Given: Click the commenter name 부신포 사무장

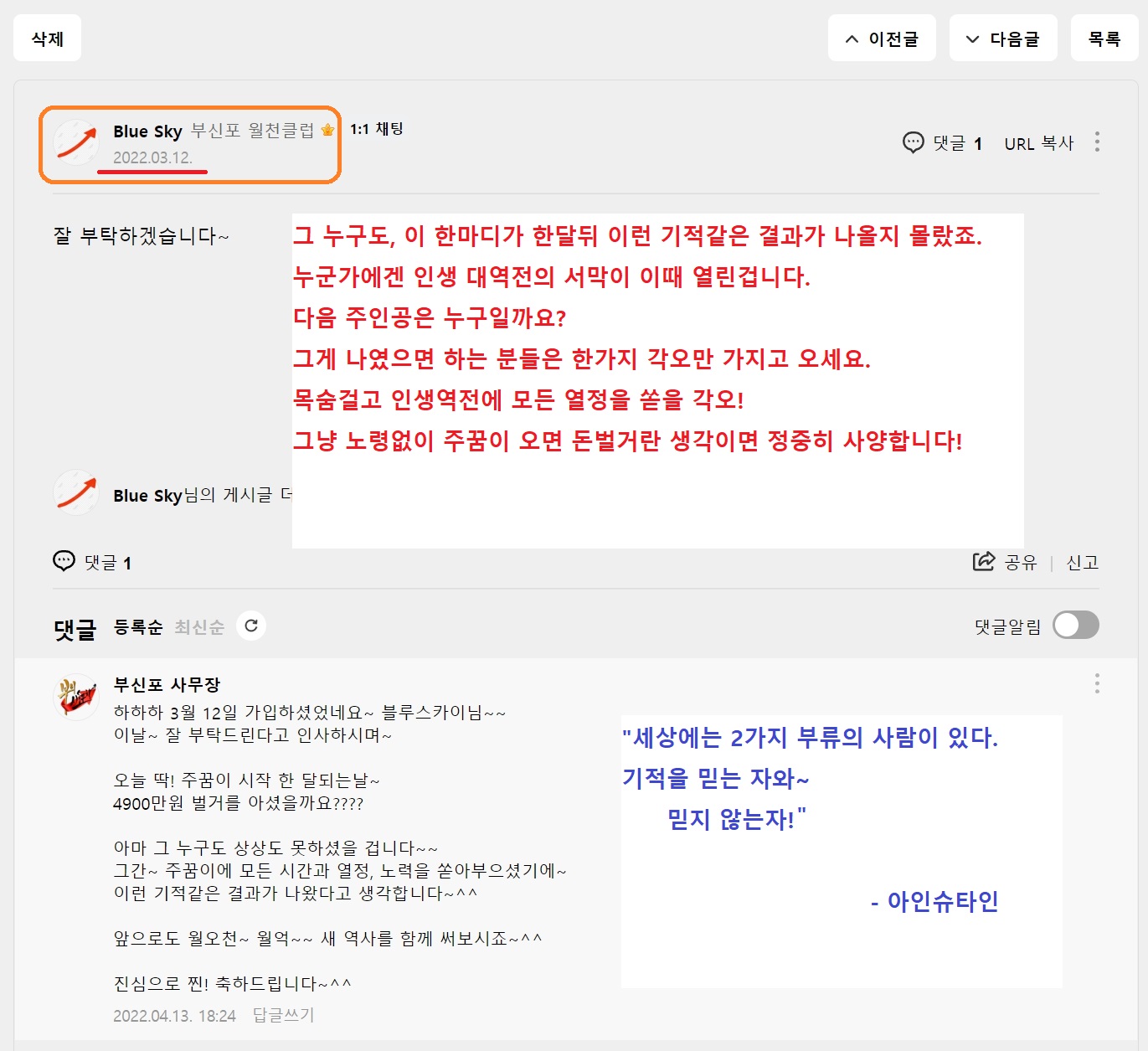Looking at the screenshot, I should [x=167, y=684].
